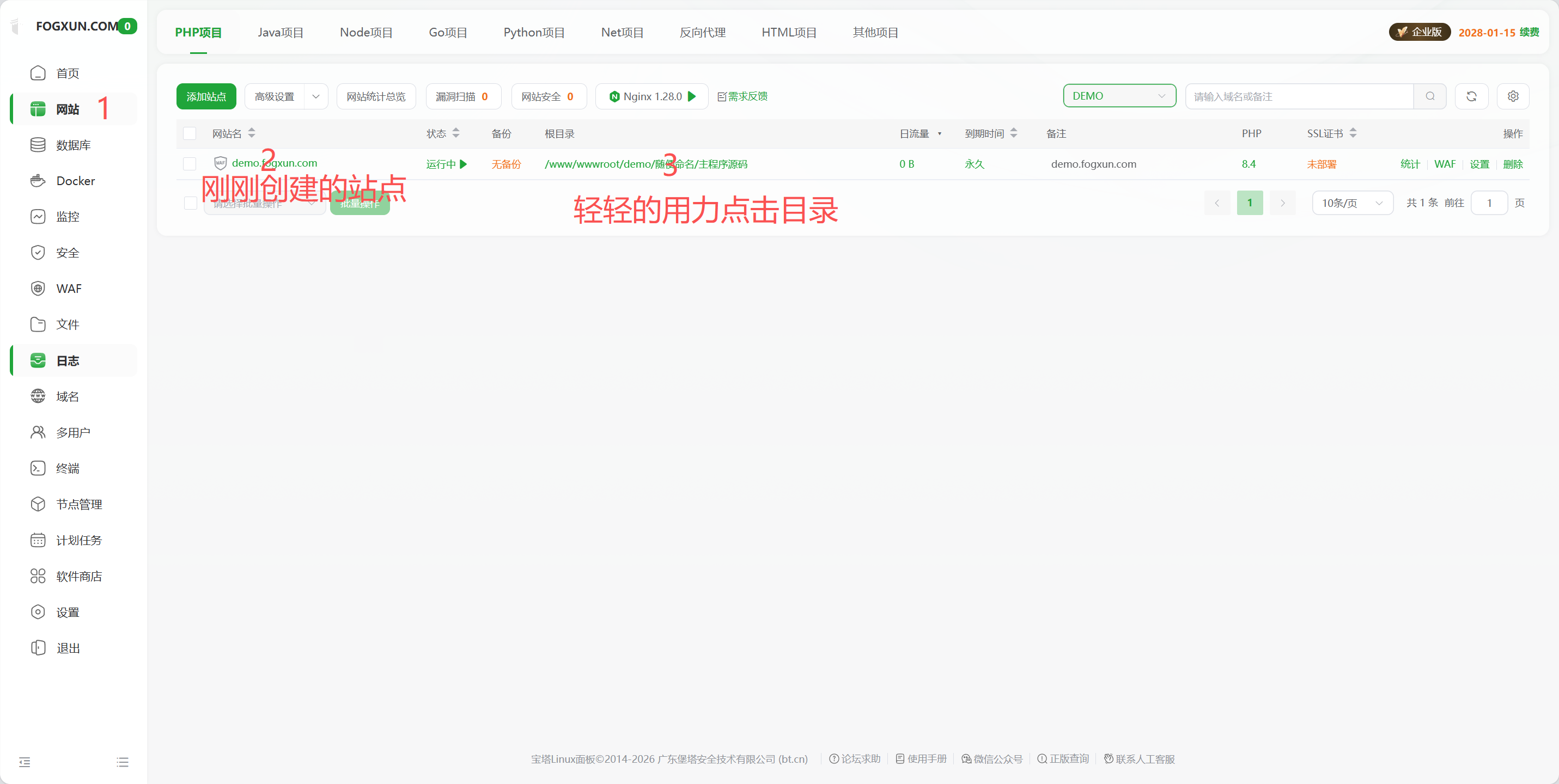Screen dimensions: 1559x784
Task: Open the panel settings gear icon
Action: [x=1513, y=96]
